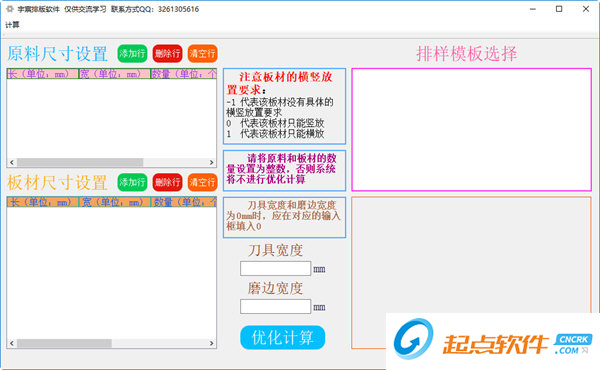
Task: Select 数量 column header in 原料 table
Action: [184, 74]
